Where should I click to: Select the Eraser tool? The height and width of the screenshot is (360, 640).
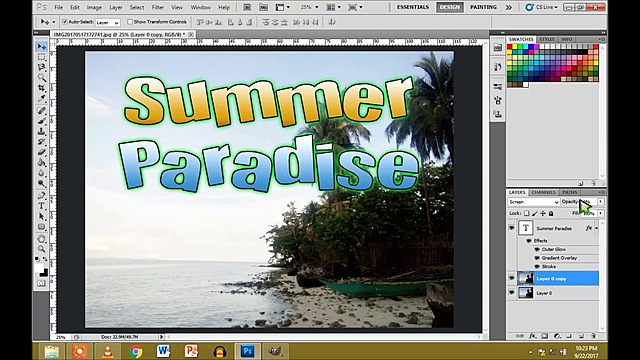[x=41, y=152]
